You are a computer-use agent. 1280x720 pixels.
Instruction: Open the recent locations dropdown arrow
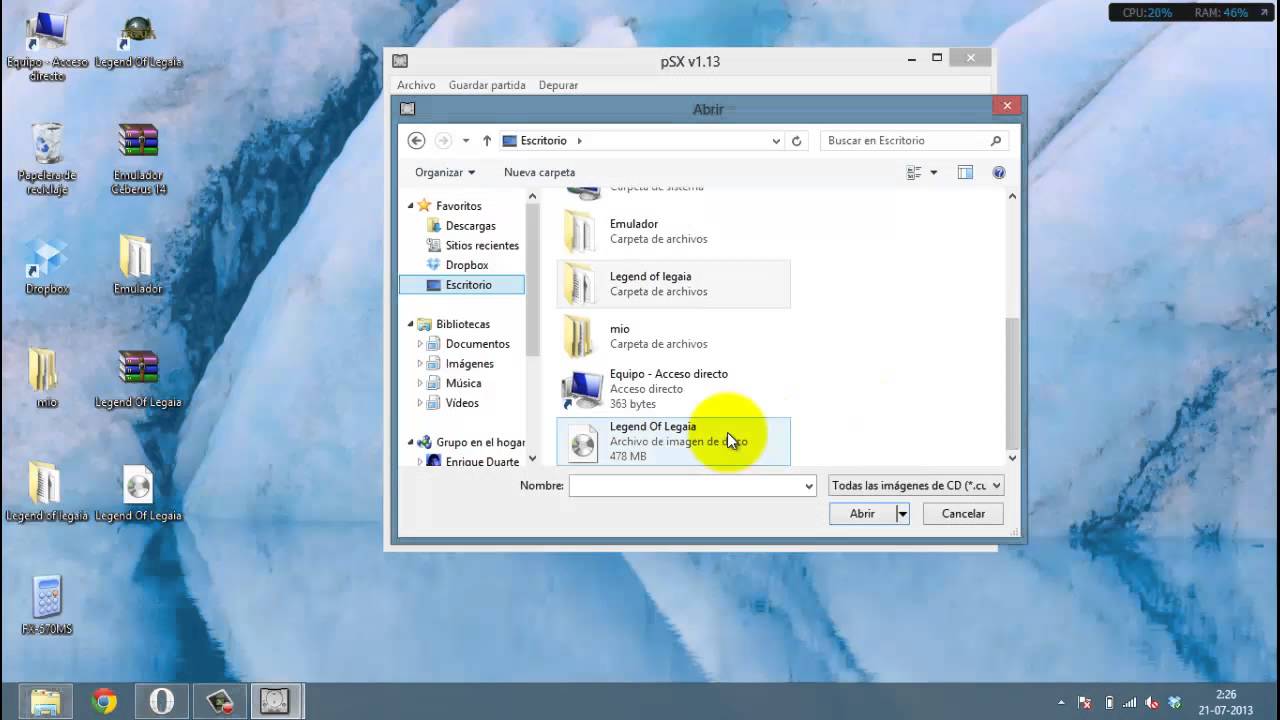(466, 141)
